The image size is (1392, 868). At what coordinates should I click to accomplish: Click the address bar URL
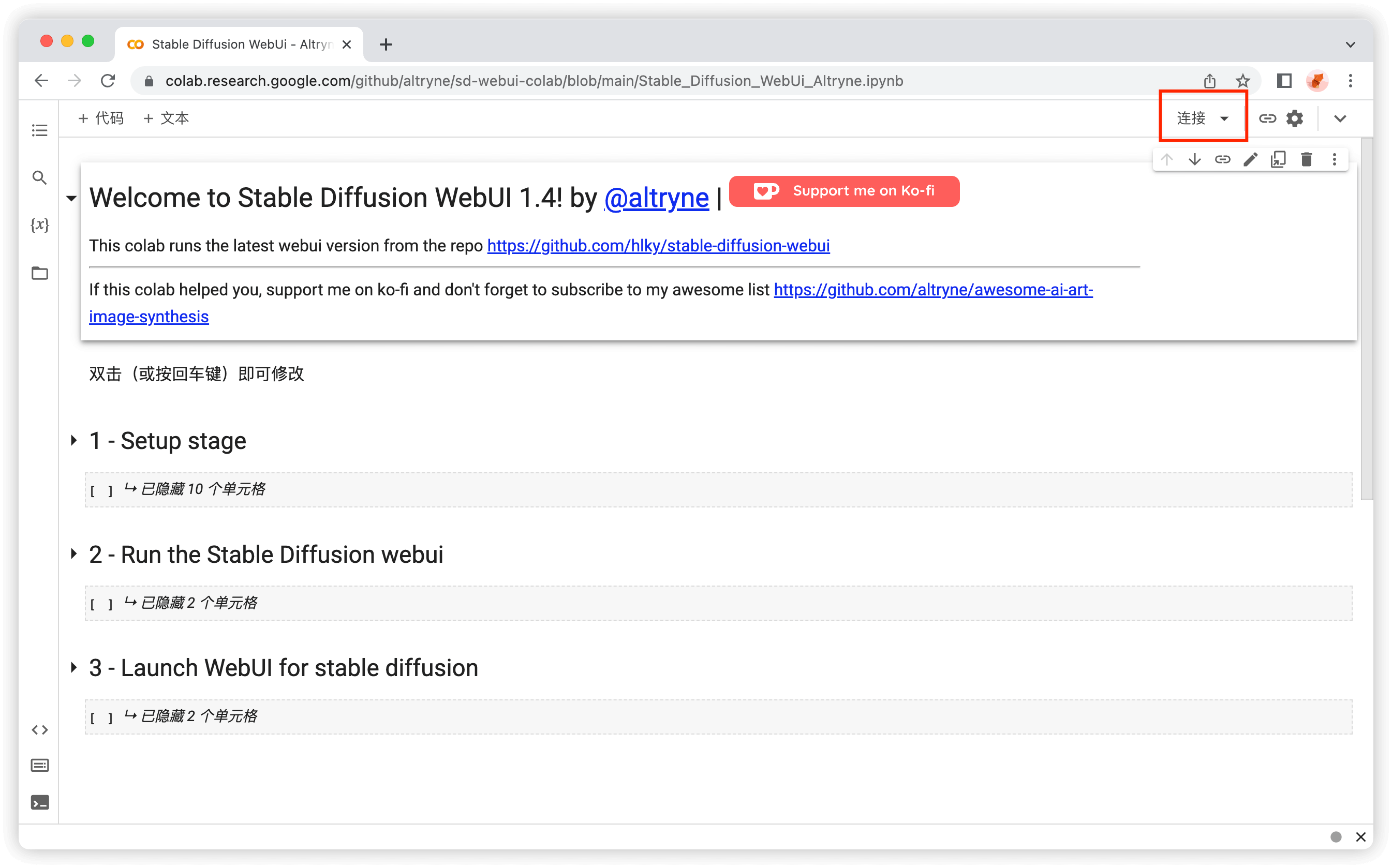click(534, 81)
